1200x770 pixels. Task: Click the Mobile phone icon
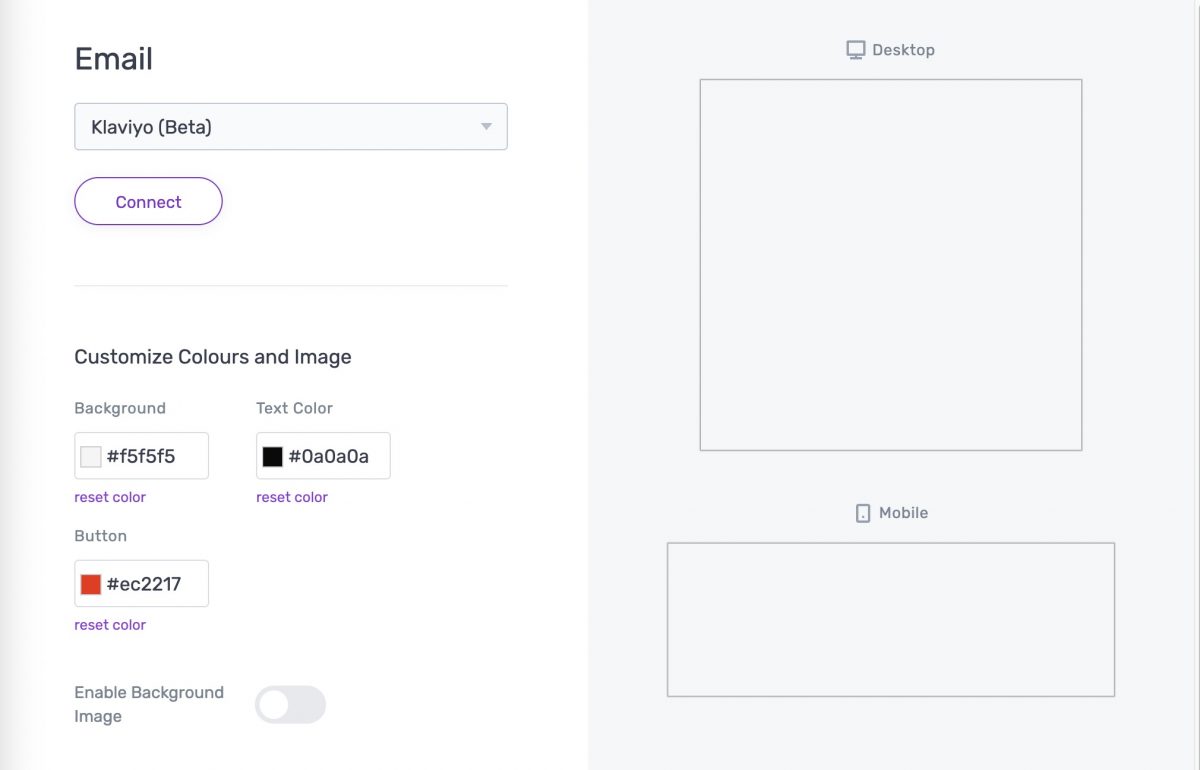pos(863,513)
